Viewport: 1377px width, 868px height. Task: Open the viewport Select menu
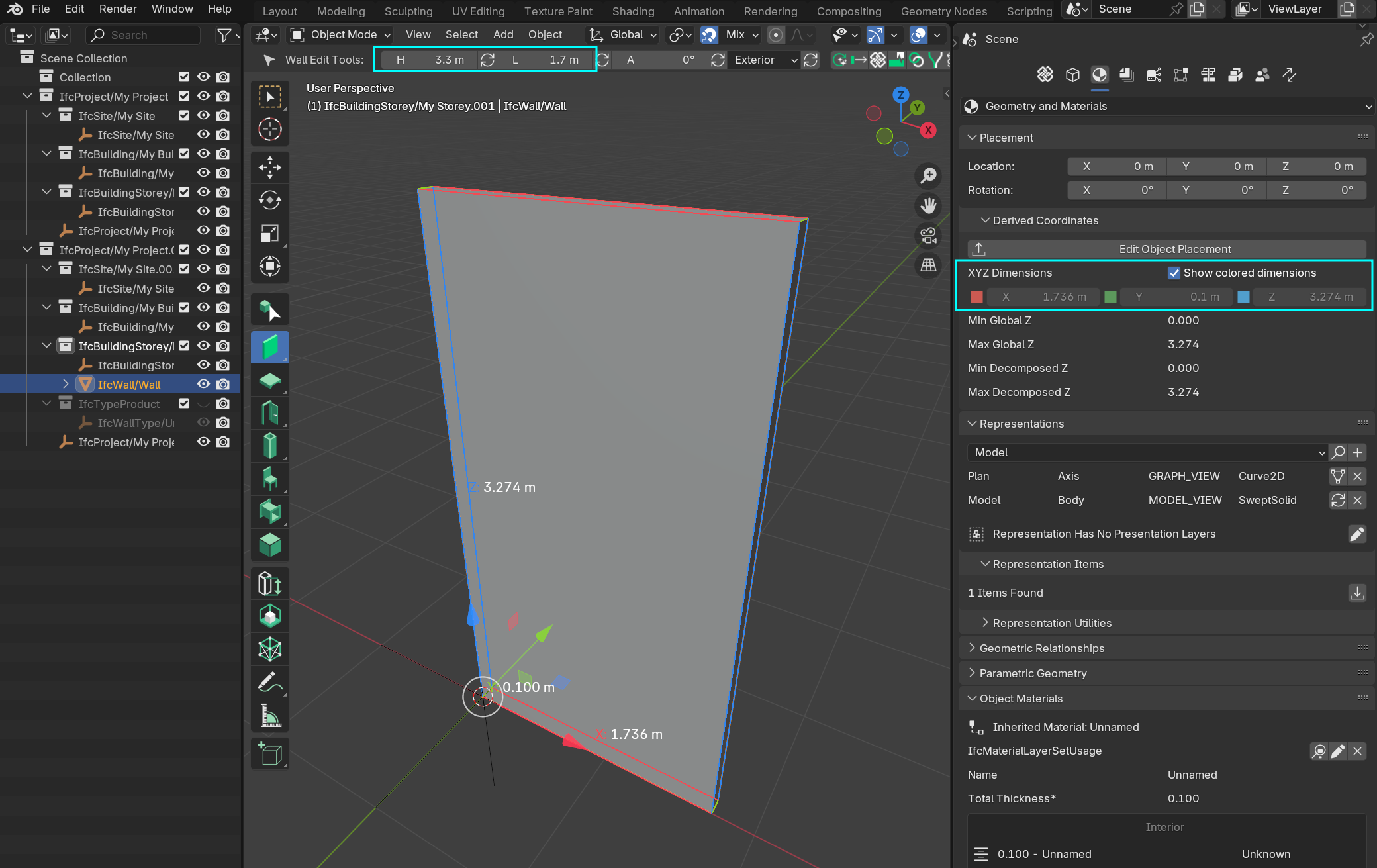[461, 34]
